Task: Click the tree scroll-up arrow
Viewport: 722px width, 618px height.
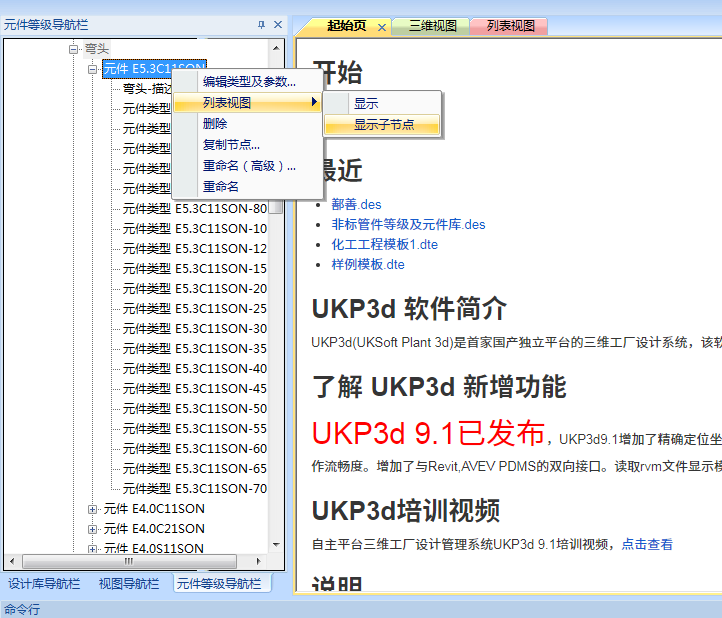Action: [x=276, y=47]
